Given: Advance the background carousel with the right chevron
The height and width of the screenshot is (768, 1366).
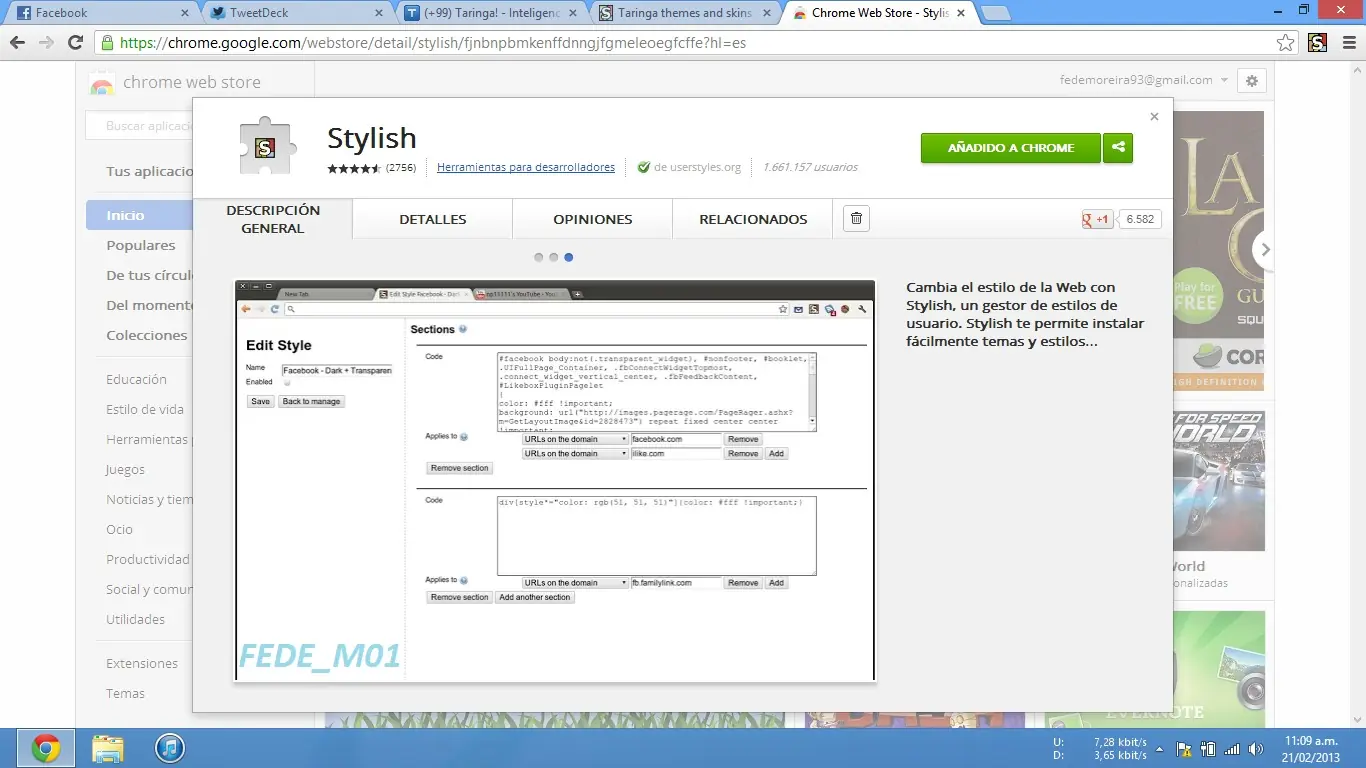Looking at the screenshot, I should click(x=1266, y=250).
